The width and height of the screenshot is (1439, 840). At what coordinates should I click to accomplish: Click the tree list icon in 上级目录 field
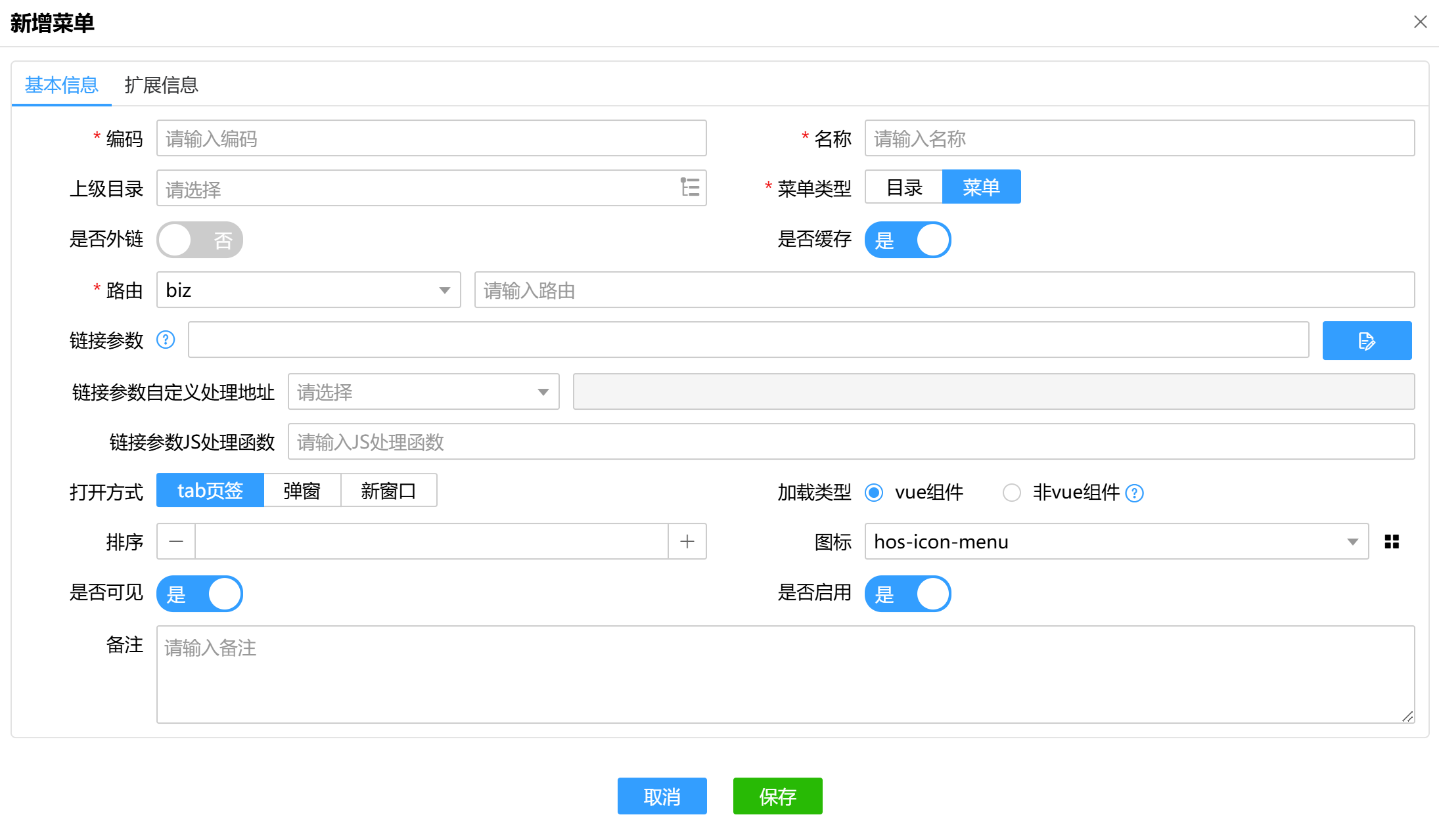point(690,188)
